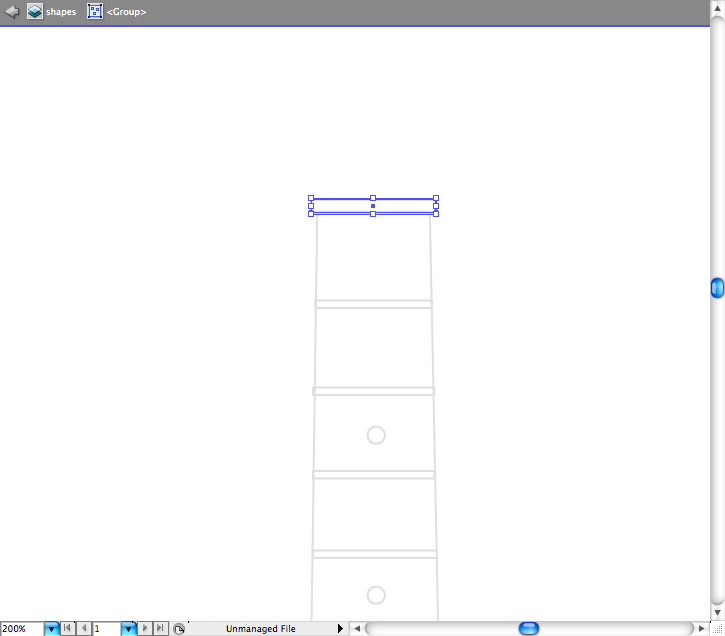This screenshot has width=725, height=636.
Task: Go to the previous artboard page
Action: pos(83,629)
